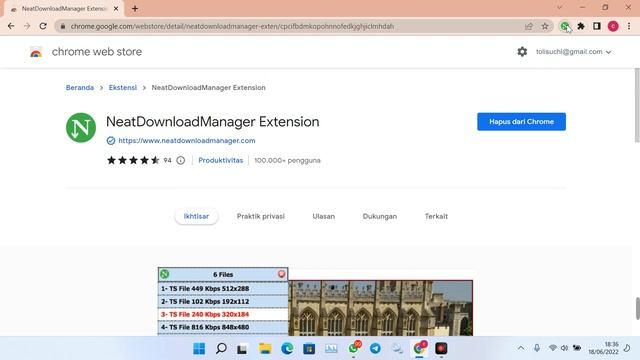The width and height of the screenshot is (640, 360).
Task: Open web store settings gear
Action: tap(522, 52)
